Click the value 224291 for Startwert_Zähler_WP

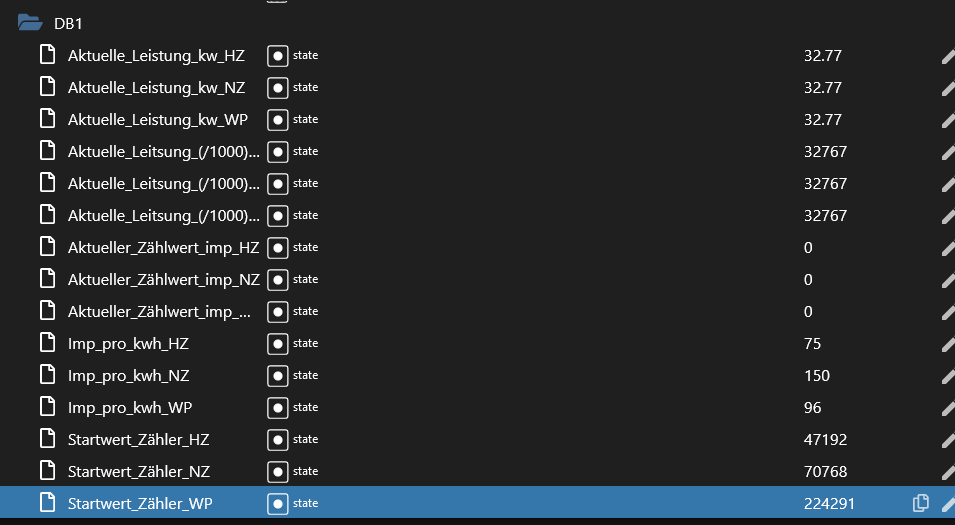point(829,504)
